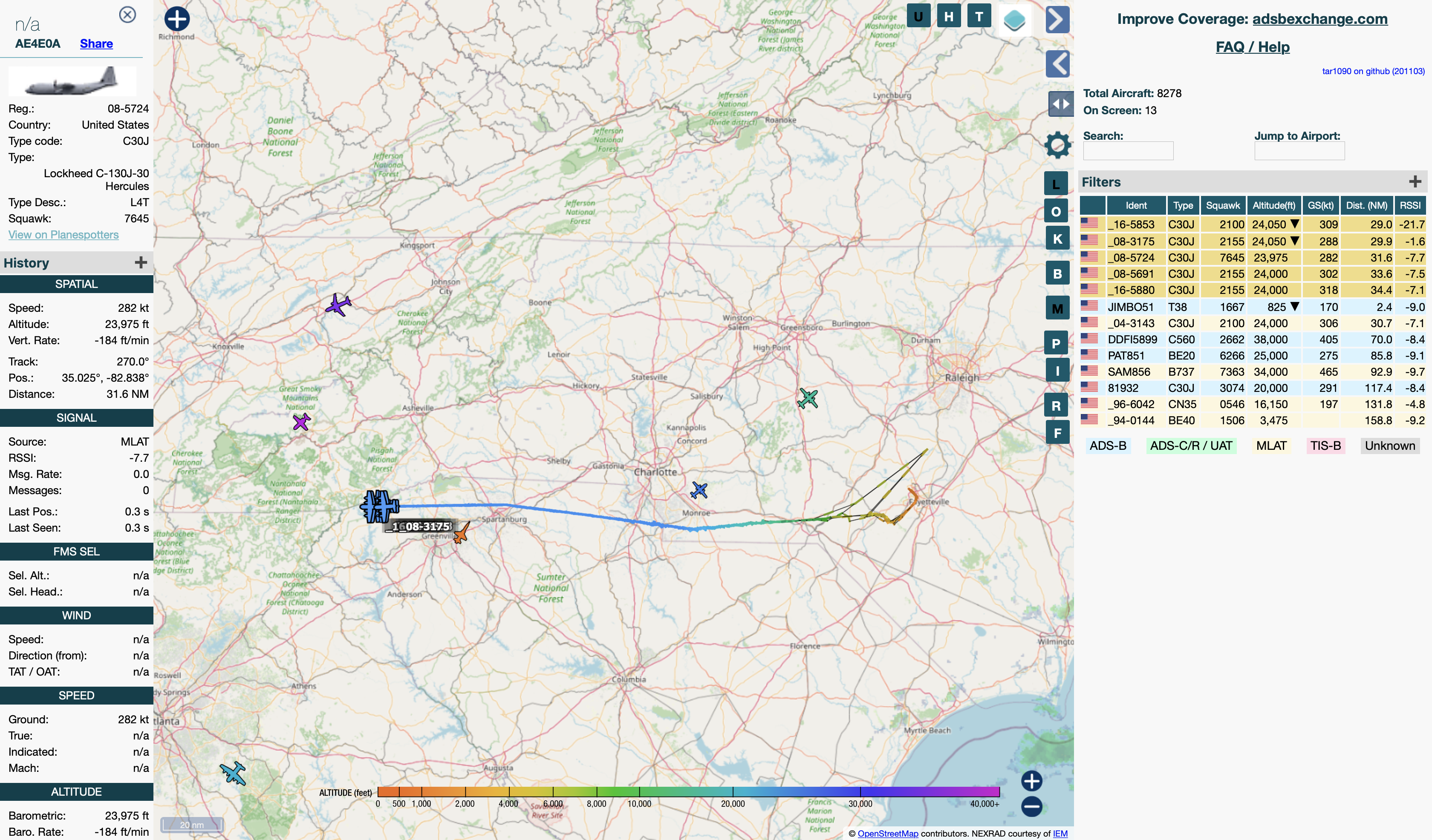
Task: Select SAM856 row in aircraft table
Action: coord(1253,371)
